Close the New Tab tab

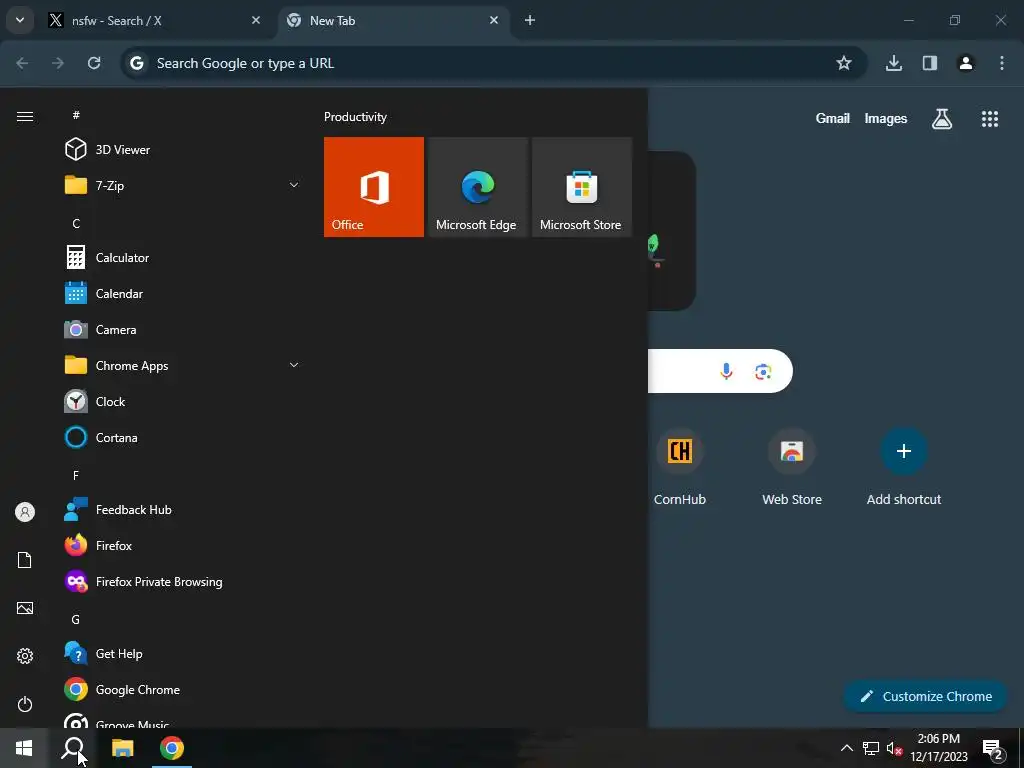(x=494, y=20)
